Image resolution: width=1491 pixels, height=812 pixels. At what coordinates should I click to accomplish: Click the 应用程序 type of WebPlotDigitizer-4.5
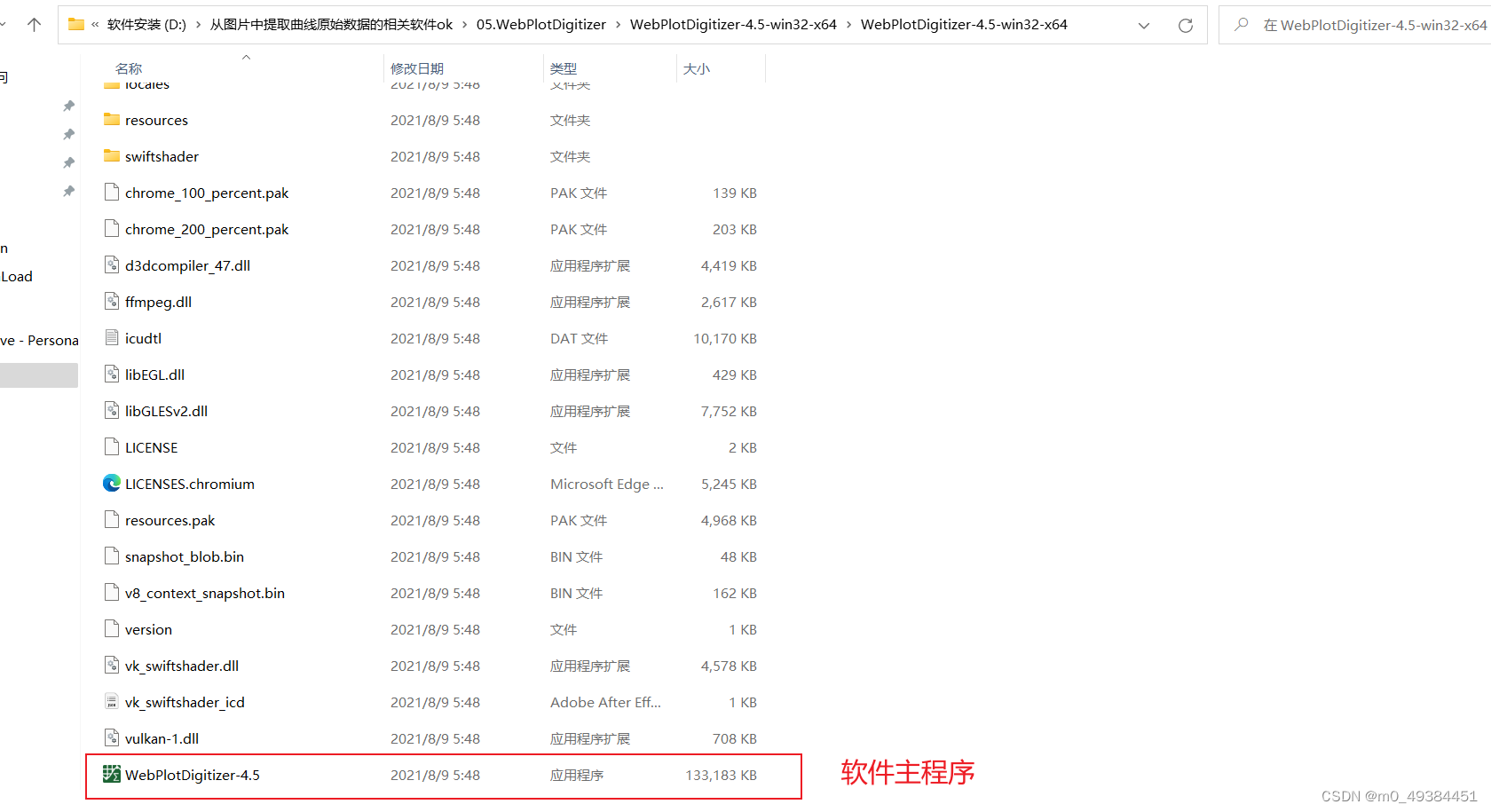[x=577, y=776]
